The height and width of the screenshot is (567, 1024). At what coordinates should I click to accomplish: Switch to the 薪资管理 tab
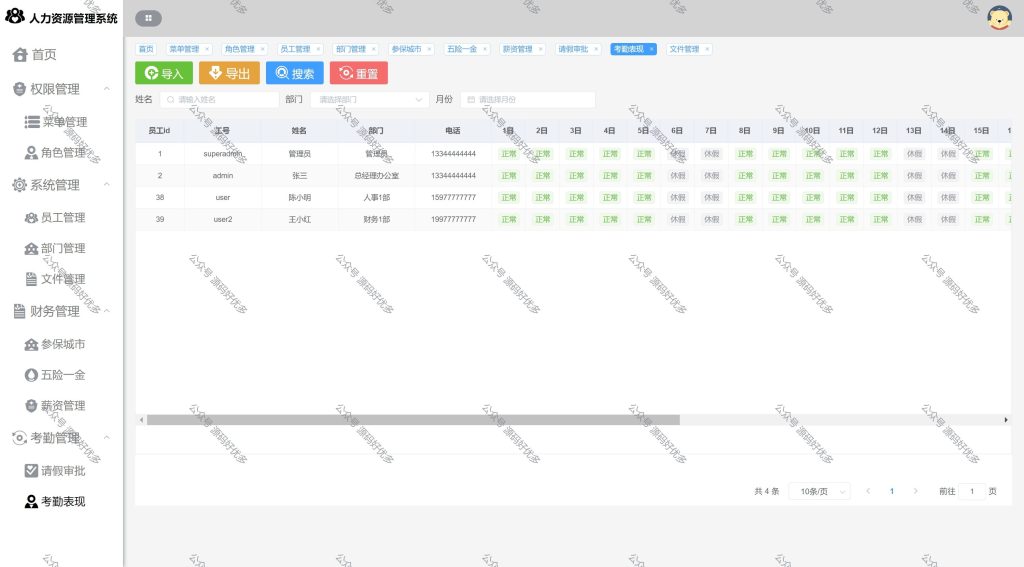point(518,49)
